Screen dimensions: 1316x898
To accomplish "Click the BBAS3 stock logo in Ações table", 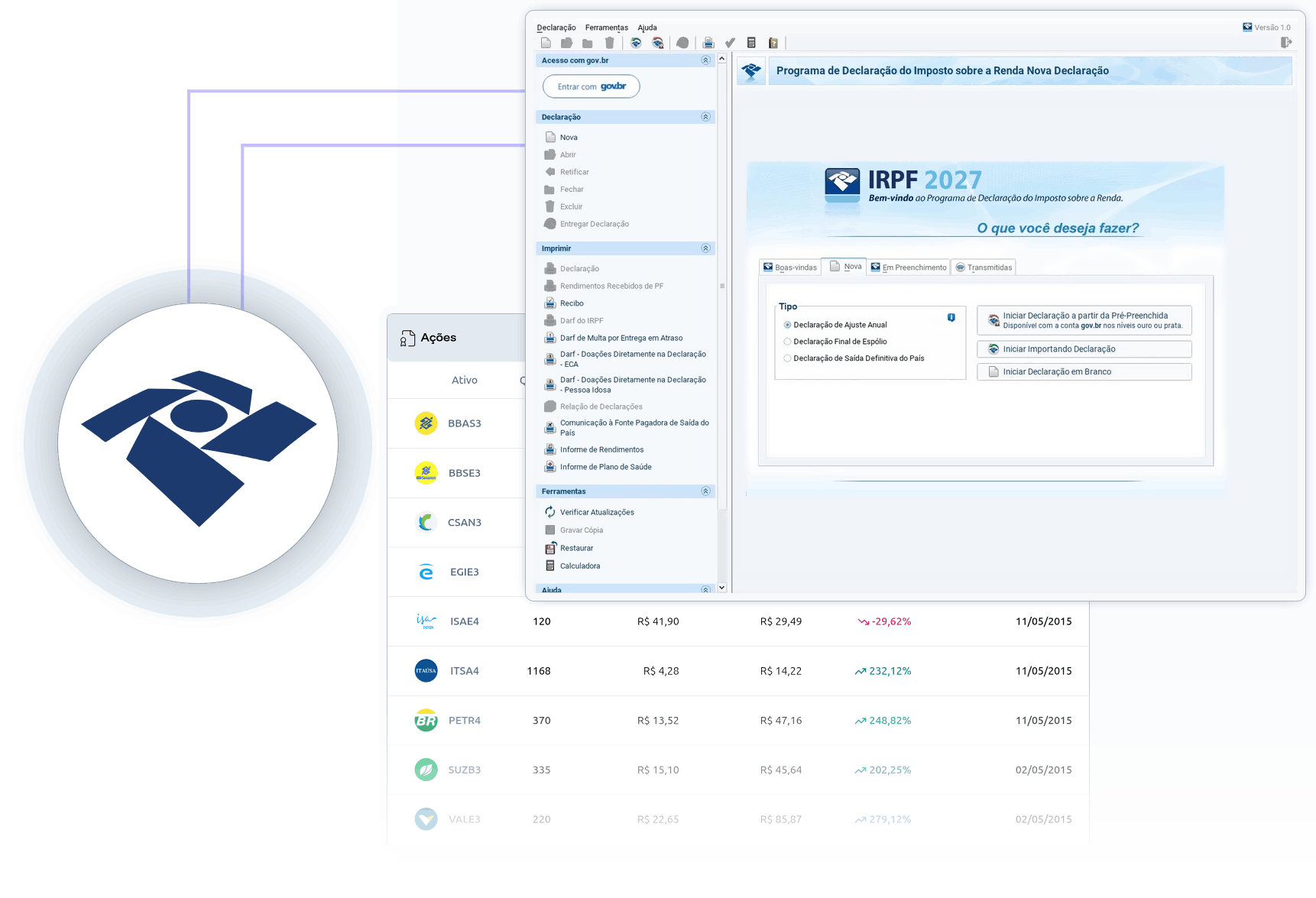I will tap(426, 423).
